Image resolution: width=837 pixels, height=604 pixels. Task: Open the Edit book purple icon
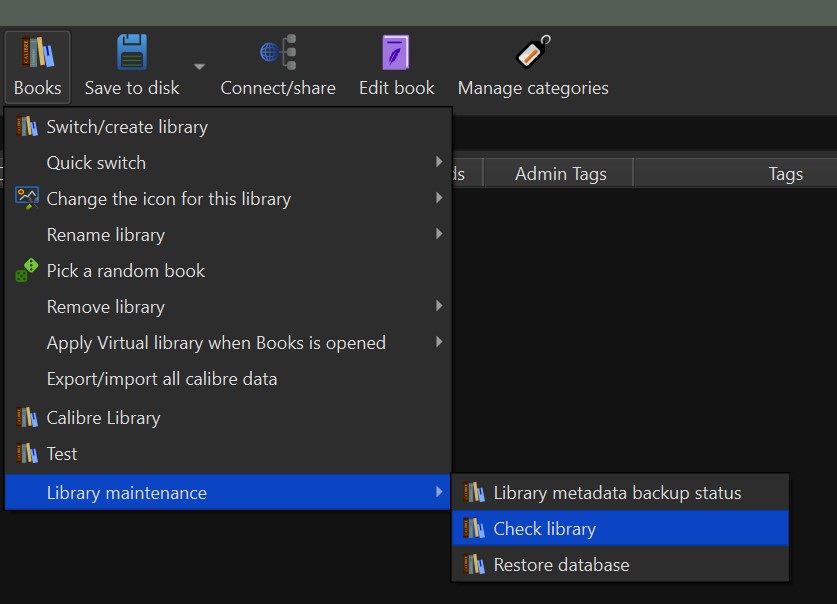point(396,53)
